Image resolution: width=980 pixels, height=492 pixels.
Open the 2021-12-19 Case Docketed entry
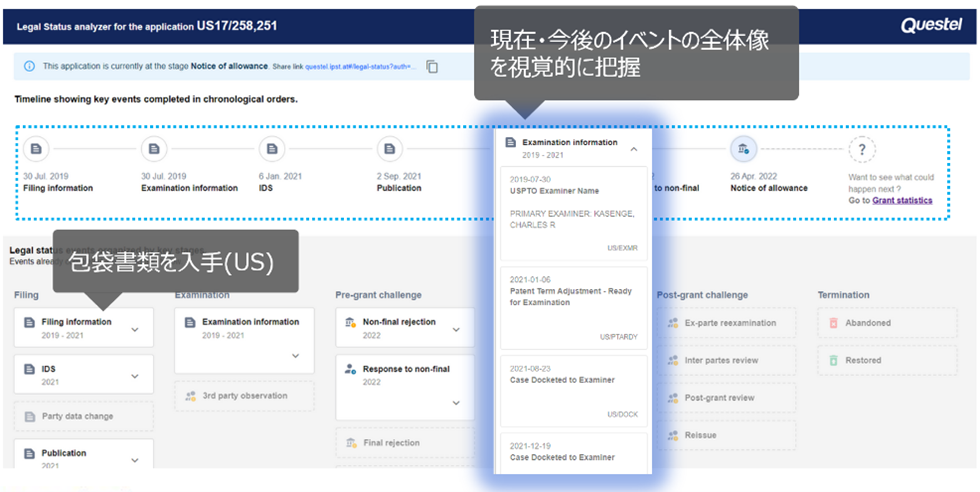574,453
